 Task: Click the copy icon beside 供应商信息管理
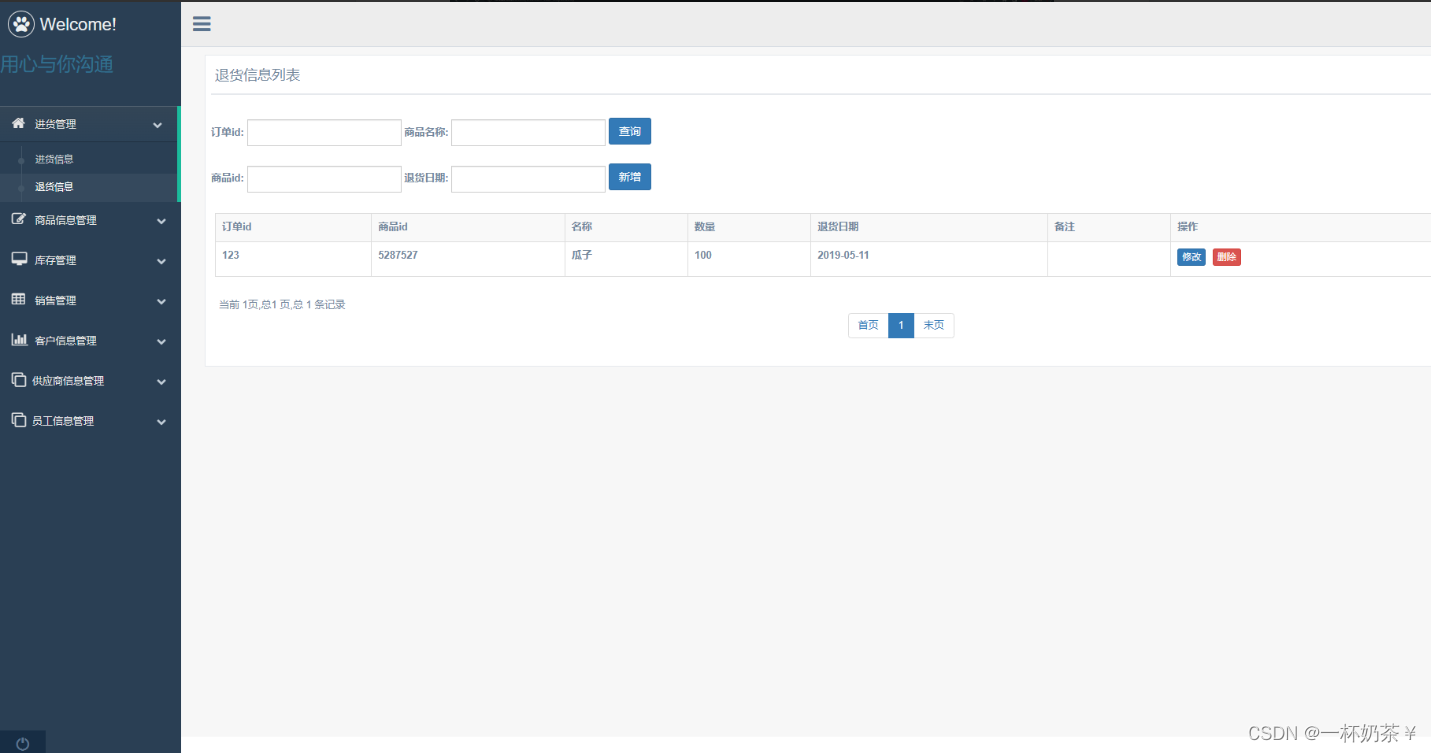tap(18, 380)
